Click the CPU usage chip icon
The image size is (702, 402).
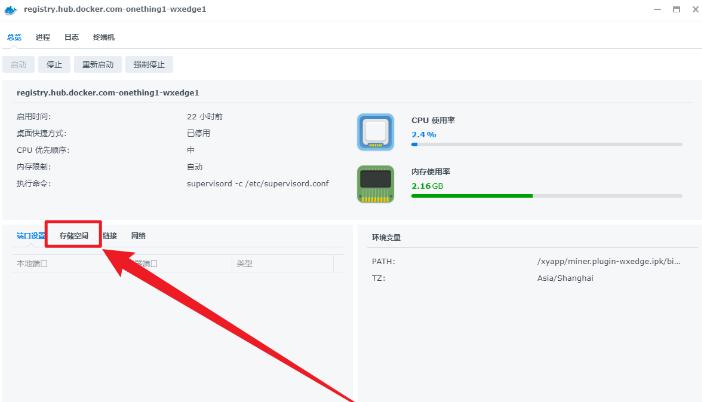point(376,132)
